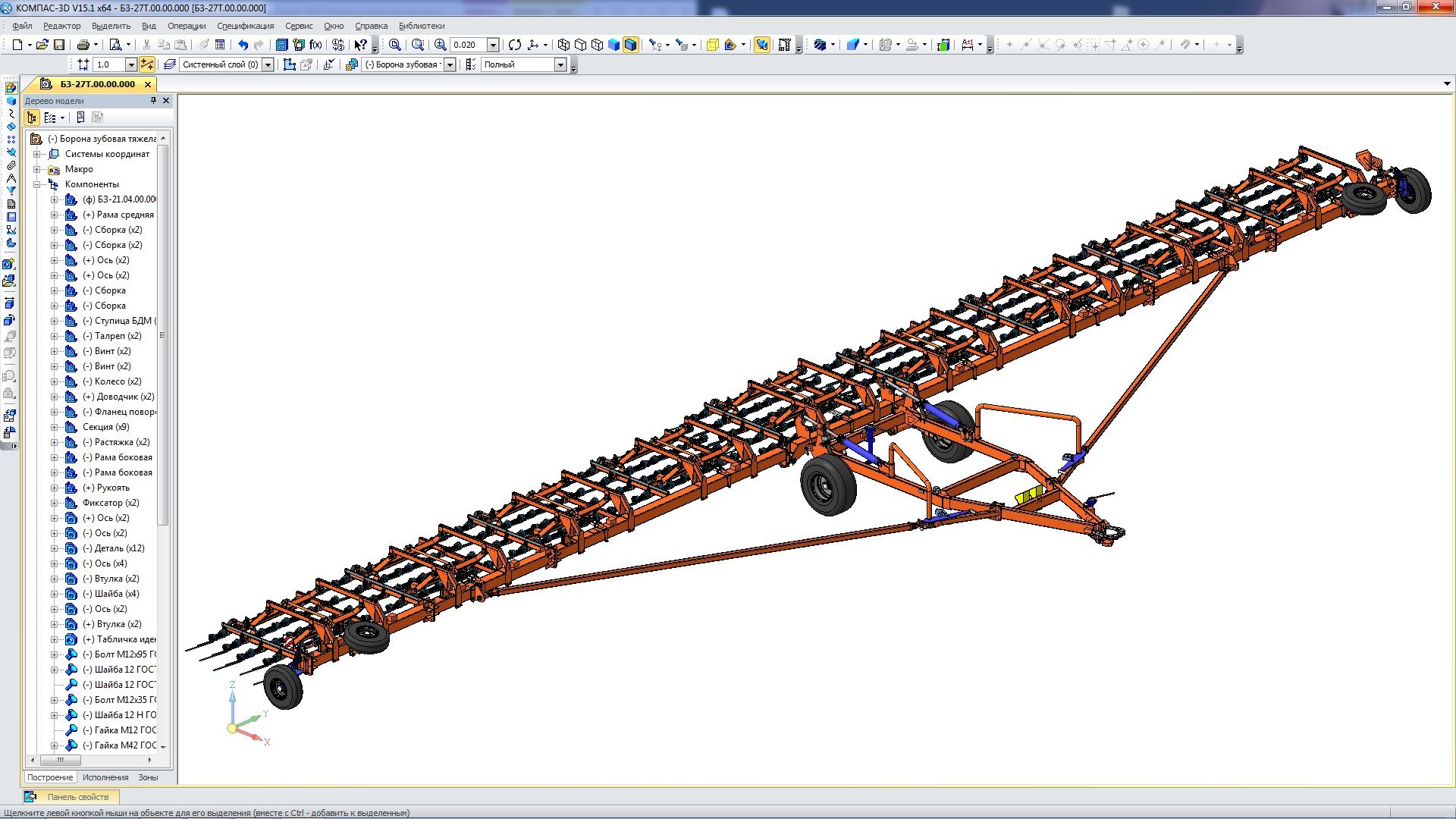
Task: Open the Полный display mode dropdown
Action: point(560,64)
